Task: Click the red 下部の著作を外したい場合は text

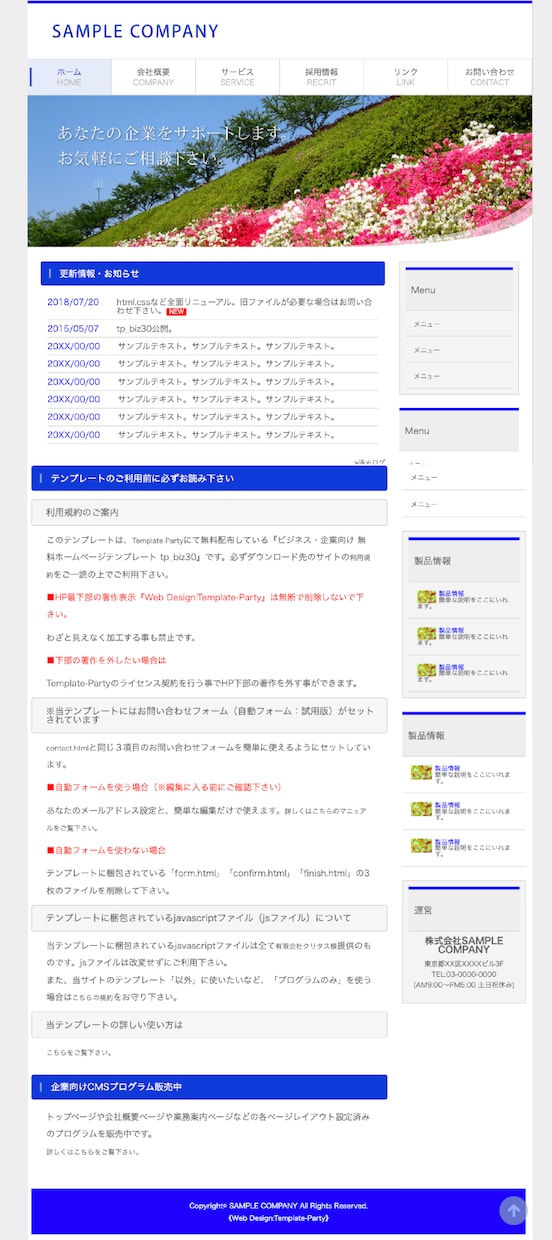Action: point(106,660)
